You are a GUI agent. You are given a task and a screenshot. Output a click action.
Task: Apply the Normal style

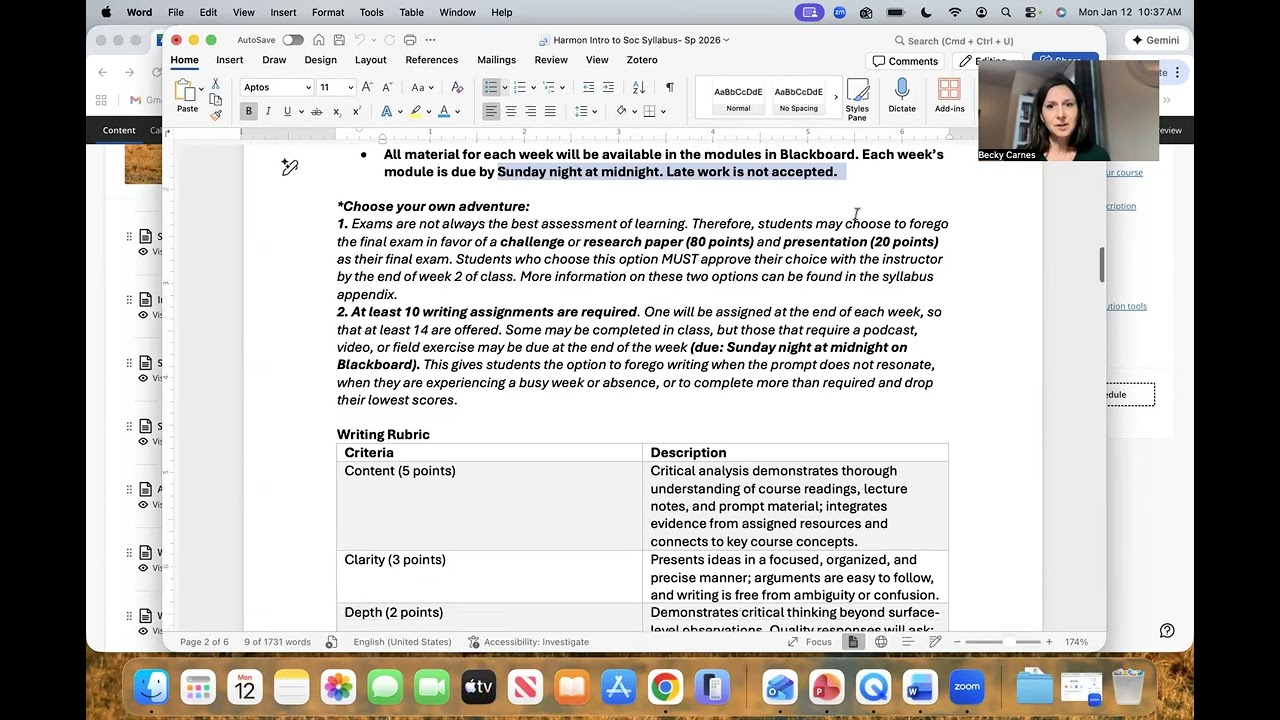coord(738,98)
